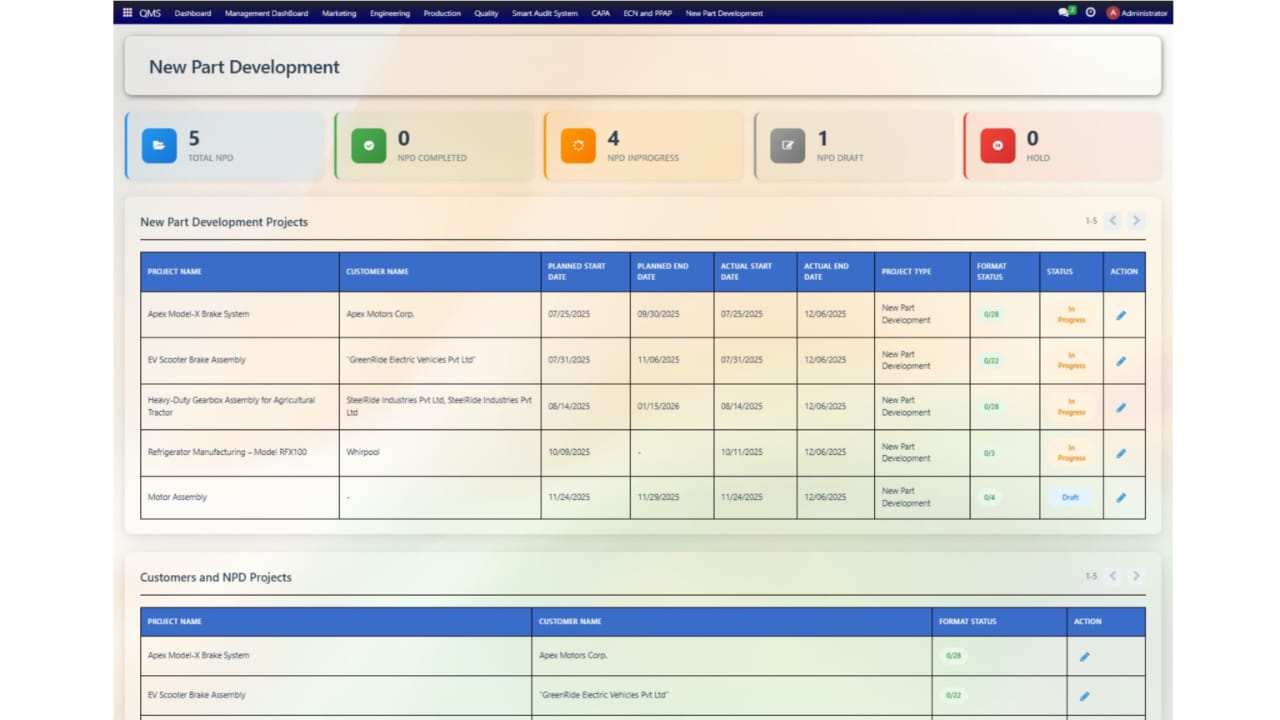Click the Total NPD folder icon

coord(159,146)
